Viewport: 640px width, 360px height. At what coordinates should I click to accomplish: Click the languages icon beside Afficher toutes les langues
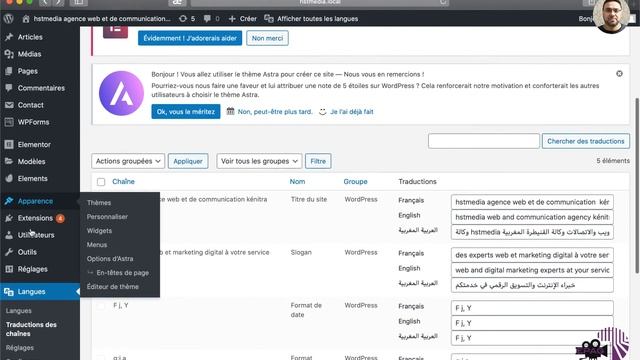(269, 19)
